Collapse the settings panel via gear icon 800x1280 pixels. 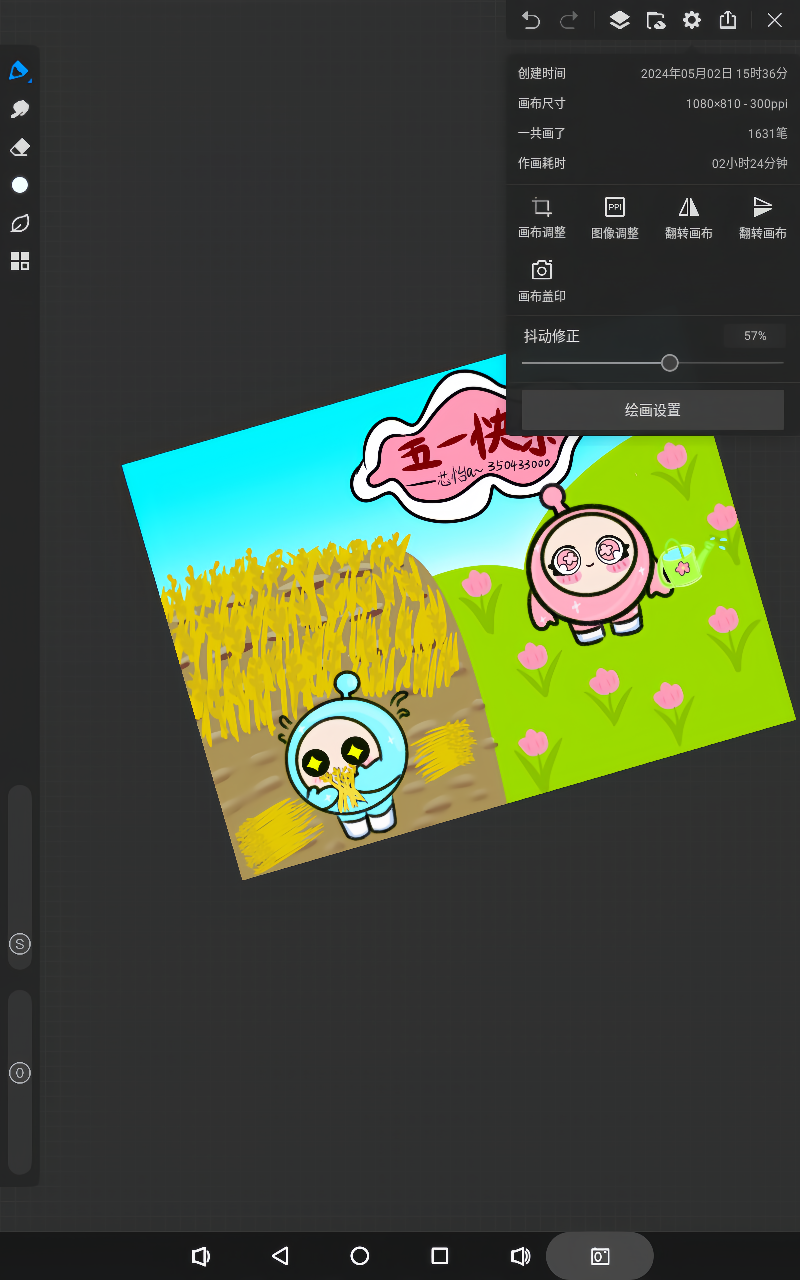691,20
